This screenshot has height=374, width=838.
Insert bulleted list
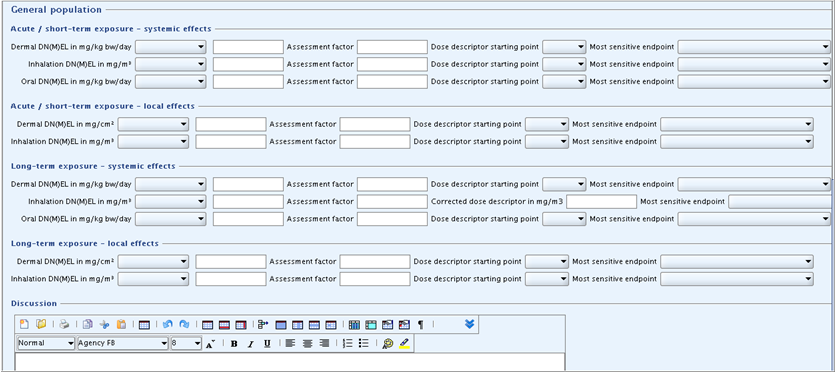(364, 344)
